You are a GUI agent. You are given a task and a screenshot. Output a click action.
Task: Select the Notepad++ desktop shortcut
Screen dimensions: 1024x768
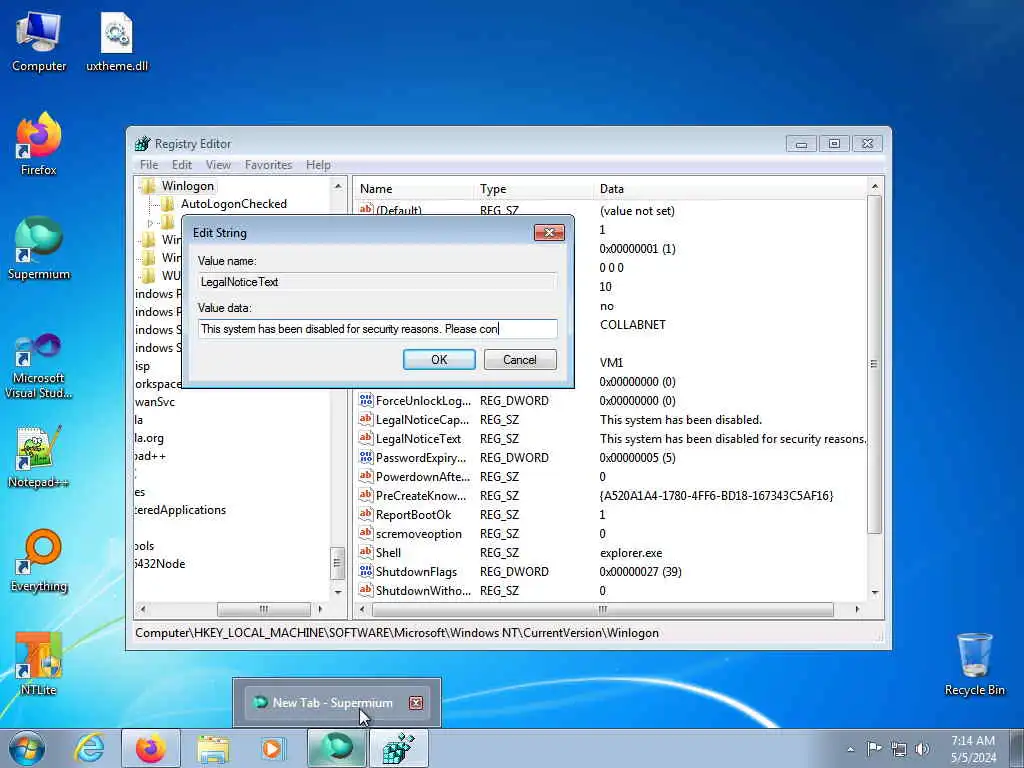pyautogui.click(x=39, y=457)
